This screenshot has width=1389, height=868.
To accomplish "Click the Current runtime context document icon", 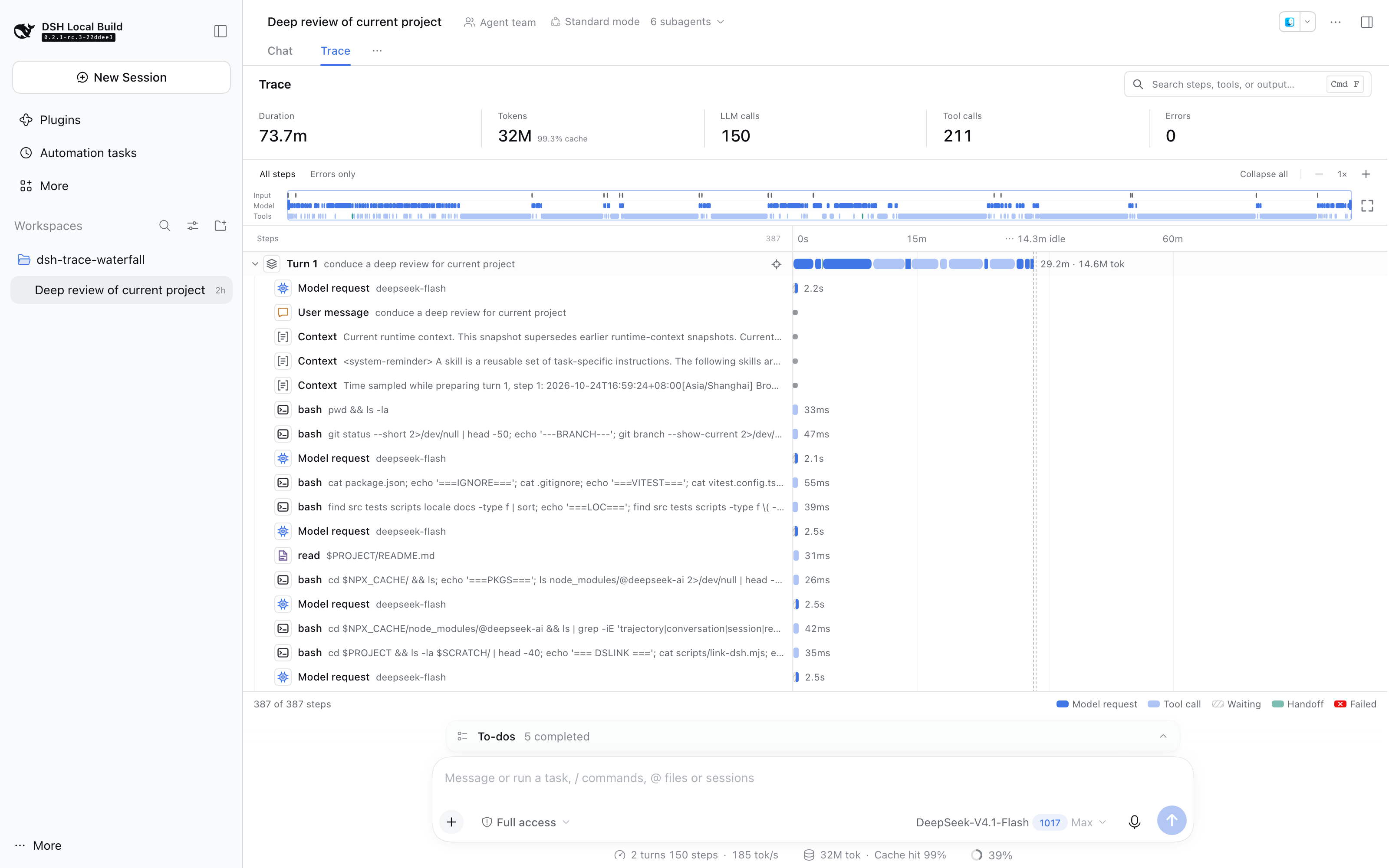I will click(x=283, y=337).
